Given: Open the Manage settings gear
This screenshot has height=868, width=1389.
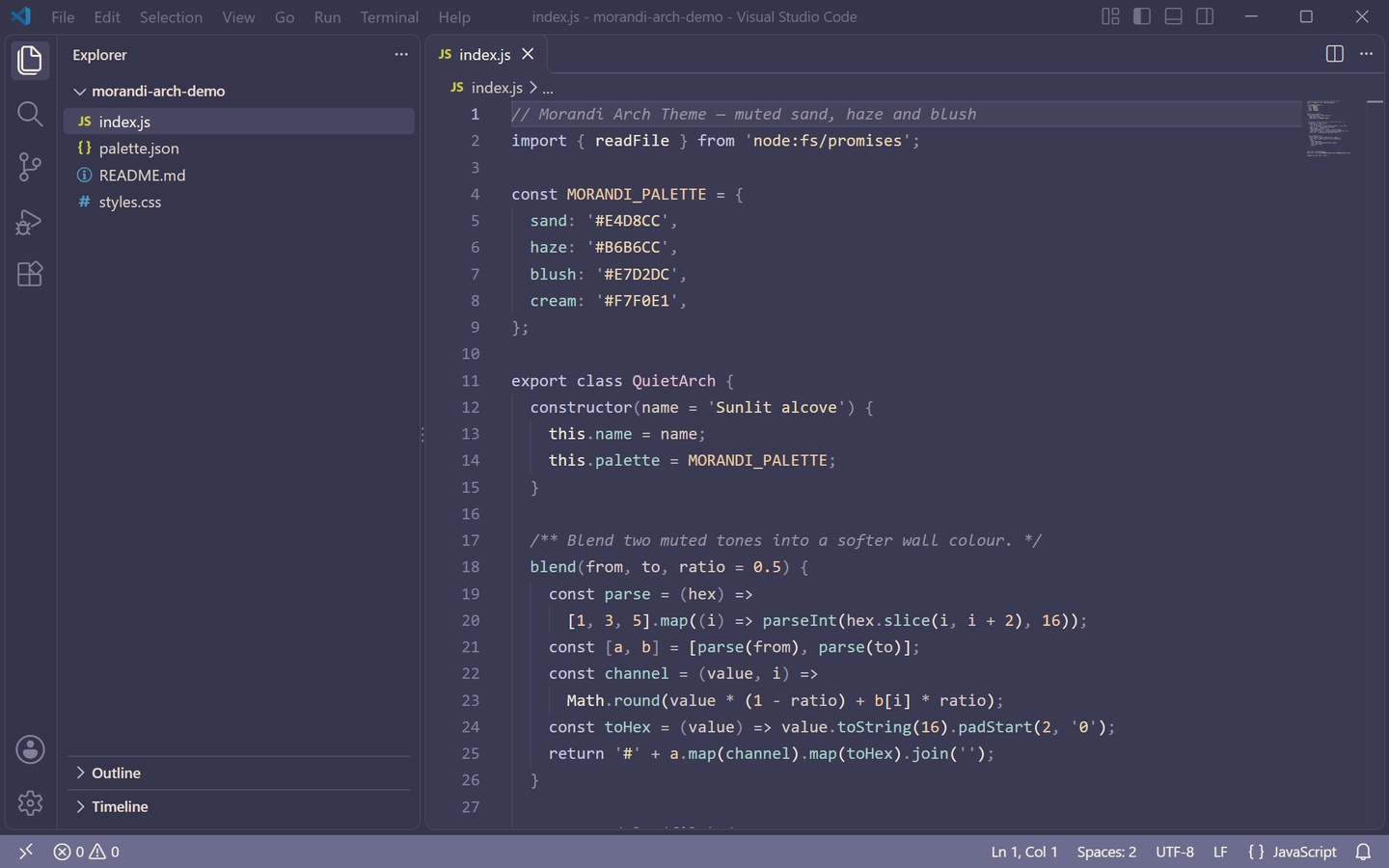Looking at the screenshot, I should pyautogui.click(x=30, y=802).
